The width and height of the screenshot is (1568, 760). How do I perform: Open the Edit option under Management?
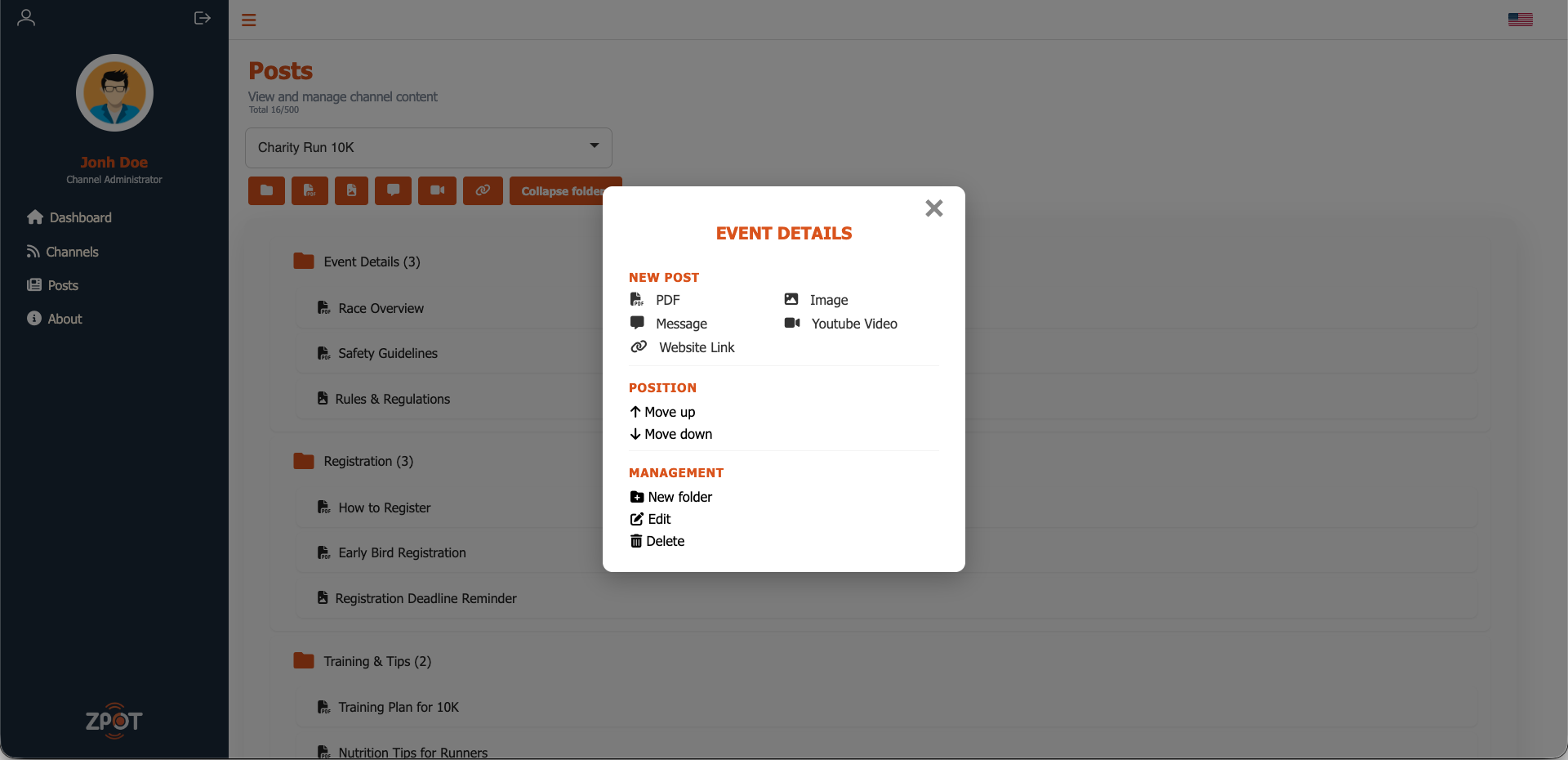pyautogui.click(x=659, y=519)
